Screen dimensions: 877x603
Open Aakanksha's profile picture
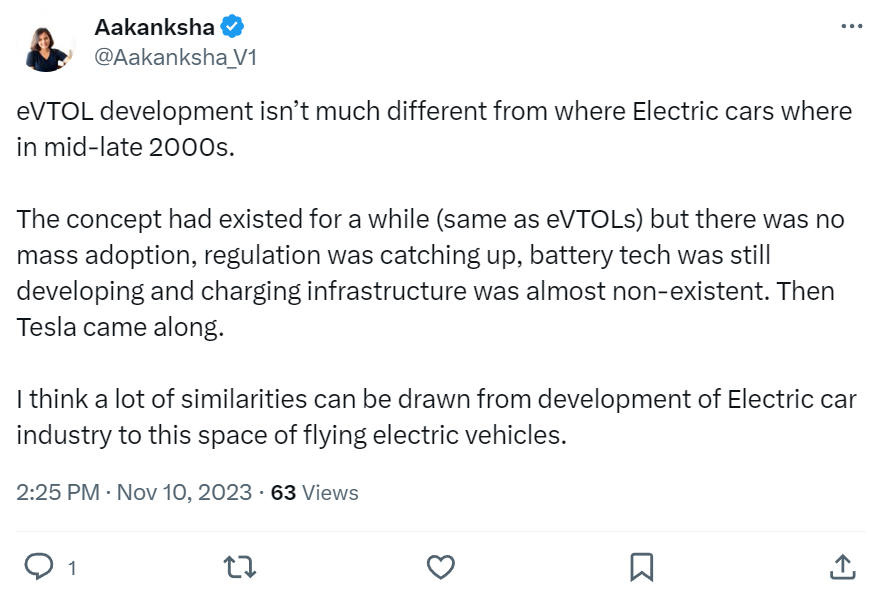[46, 43]
